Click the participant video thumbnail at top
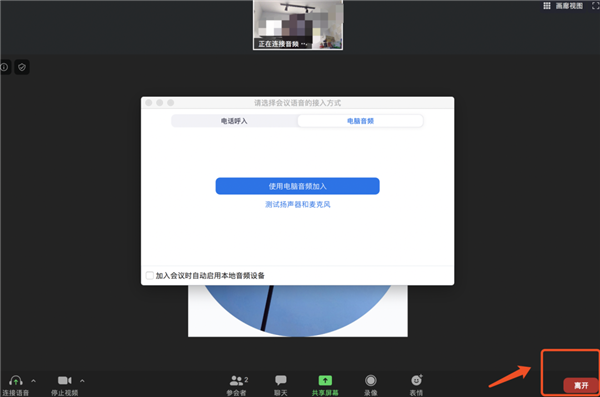 coord(298,25)
